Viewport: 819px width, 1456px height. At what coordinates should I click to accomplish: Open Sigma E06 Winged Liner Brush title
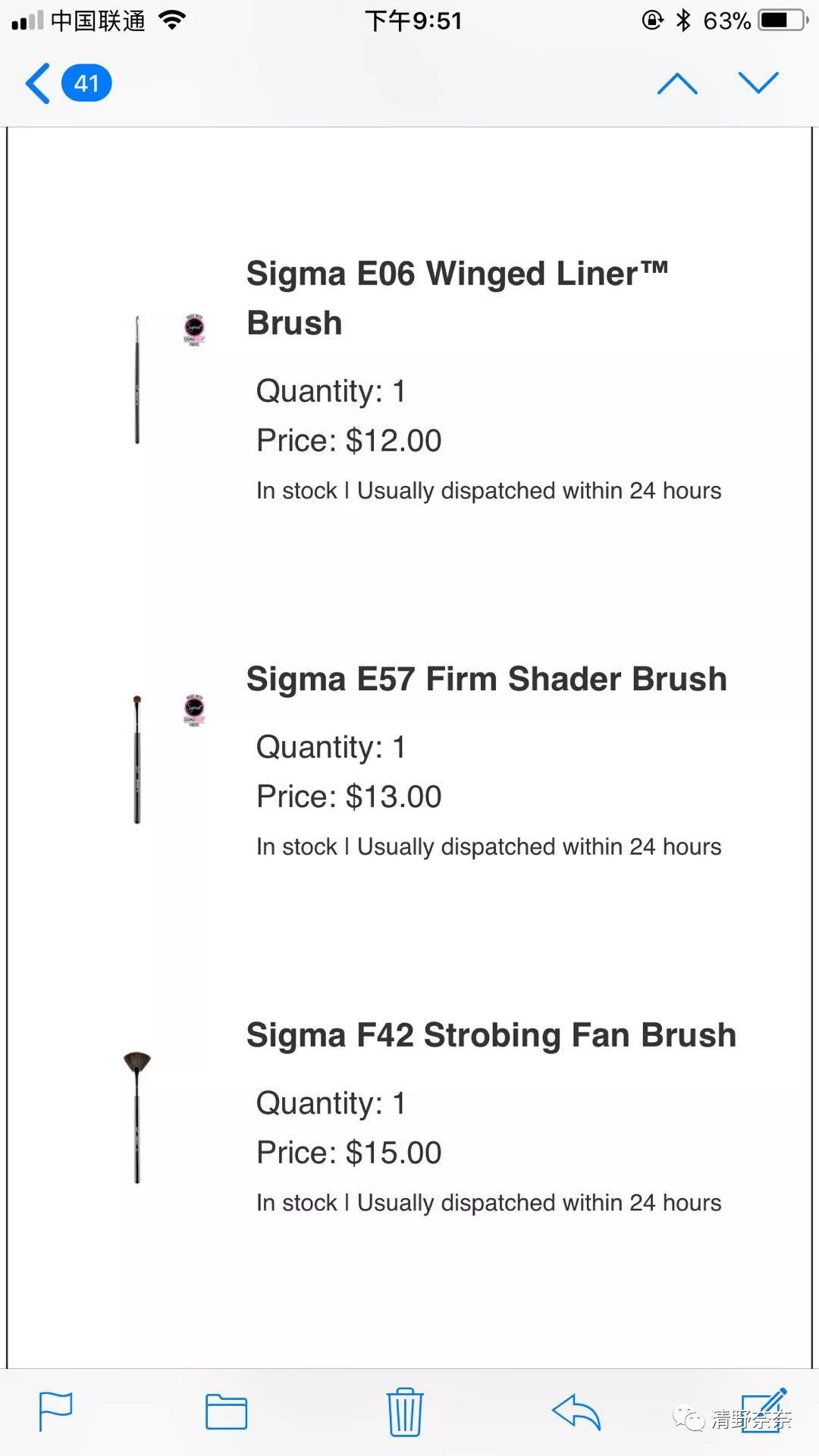point(457,298)
